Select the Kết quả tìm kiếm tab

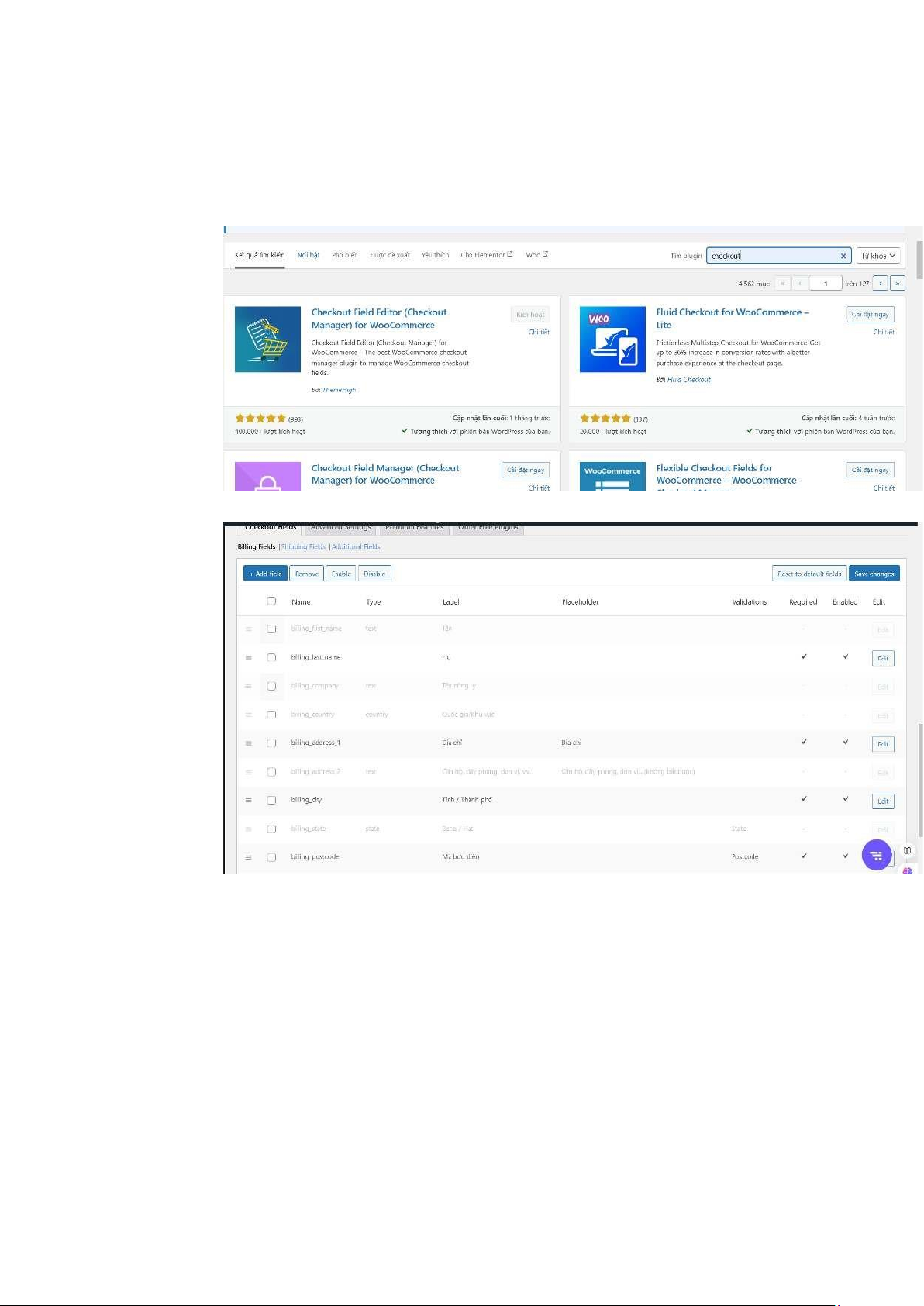click(260, 255)
